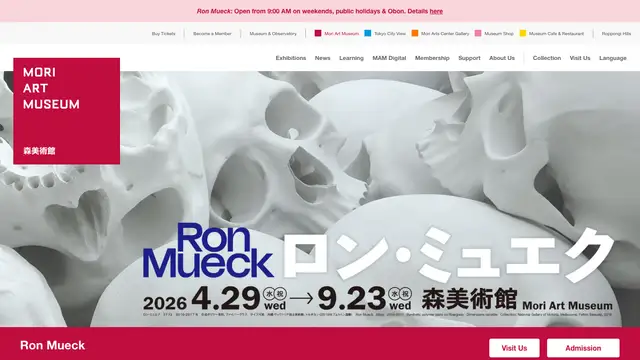Visit the Museum Shop link
The height and width of the screenshot is (360, 640).
point(499,34)
